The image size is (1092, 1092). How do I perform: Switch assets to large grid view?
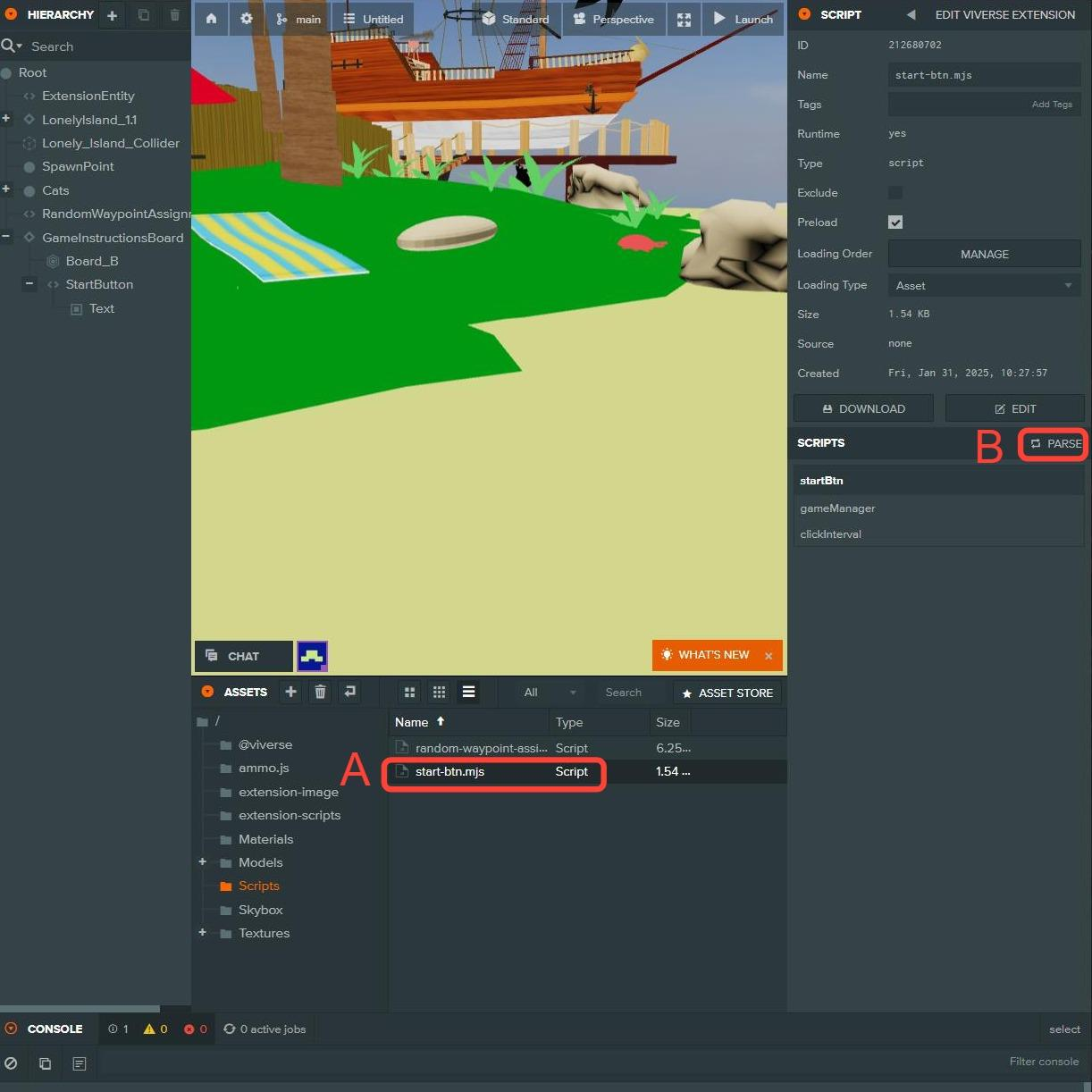pos(409,693)
